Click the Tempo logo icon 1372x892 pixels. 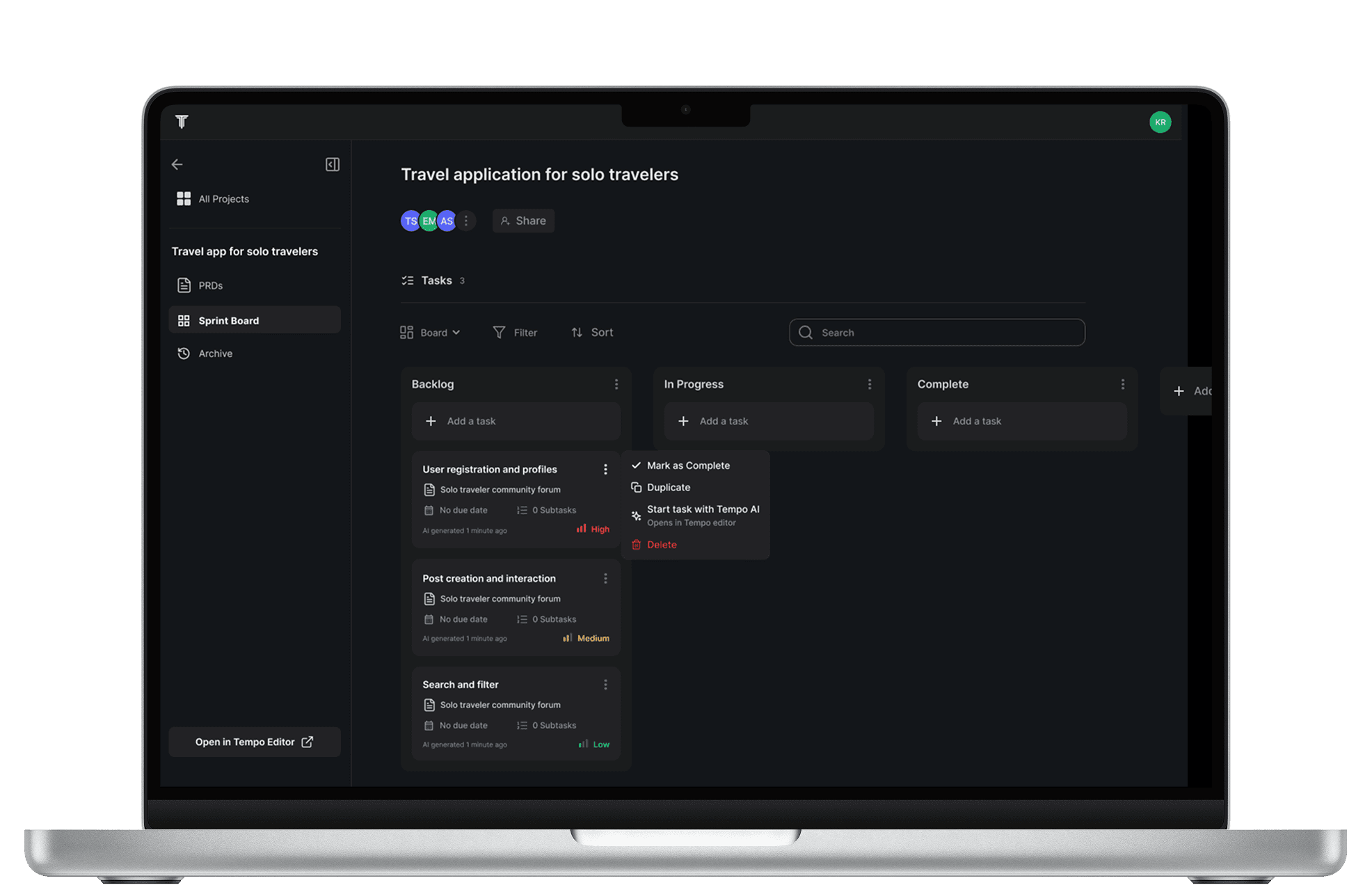[182, 122]
